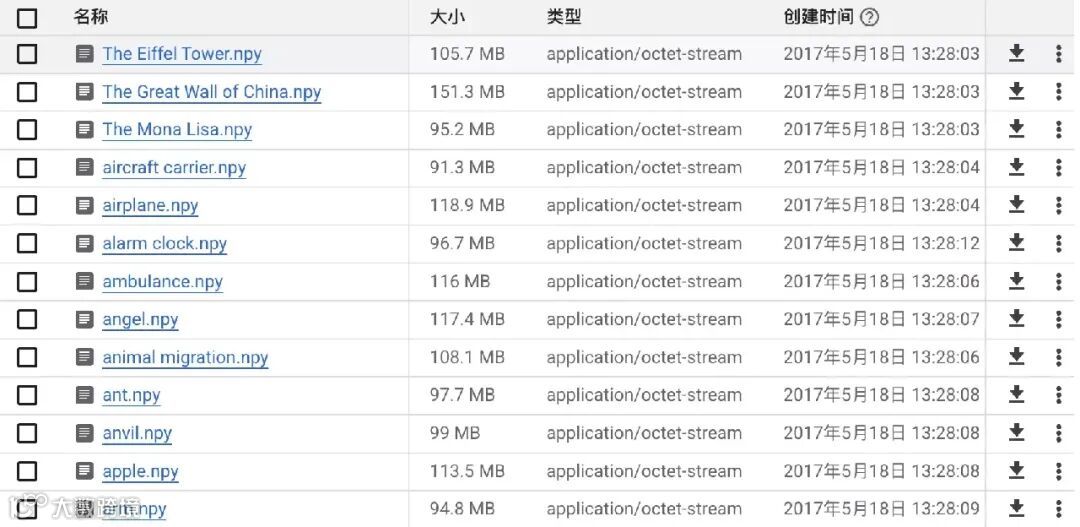Image resolution: width=1080 pixels, height=527 pixels.
Task: Download the anvil.npy file
Action: [x=1016, y=433]
